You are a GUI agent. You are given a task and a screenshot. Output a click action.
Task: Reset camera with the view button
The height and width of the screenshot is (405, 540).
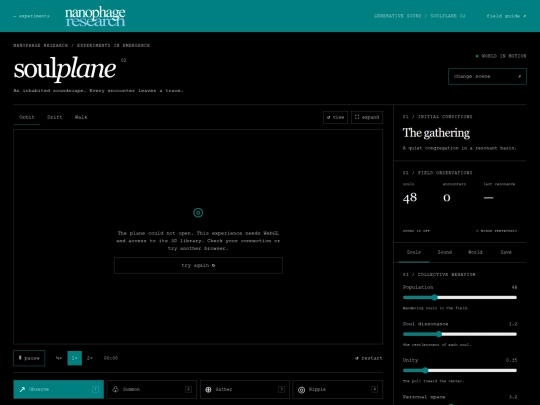335,117
